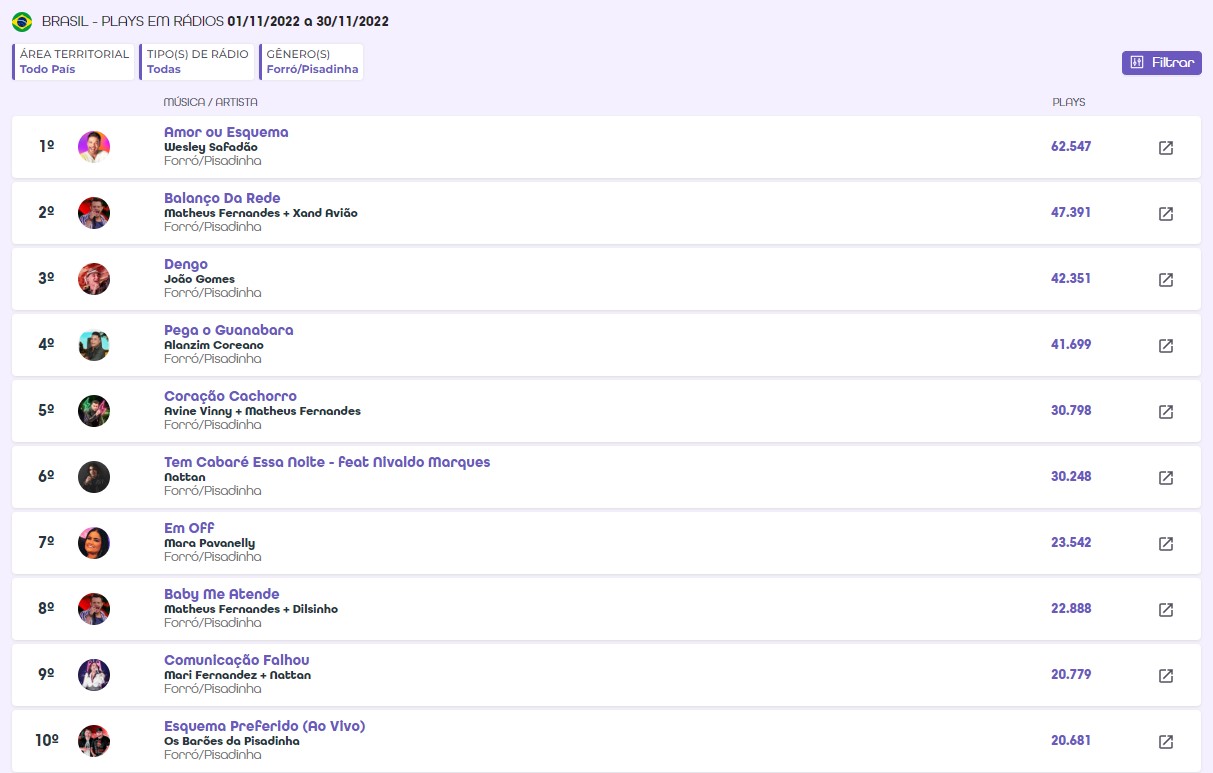Click artist name Matheus Fernandes + Xand Avião
This screenshot has width=1213, height=773.
coord(261,213)
